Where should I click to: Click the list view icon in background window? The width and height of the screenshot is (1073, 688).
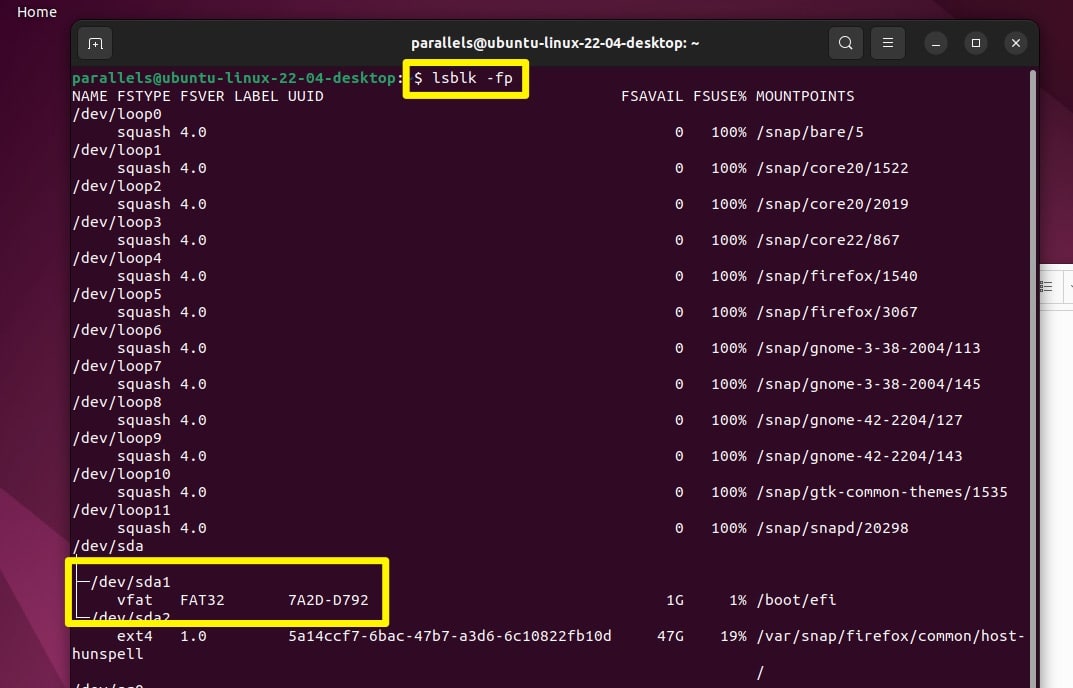click(1047, 287)
